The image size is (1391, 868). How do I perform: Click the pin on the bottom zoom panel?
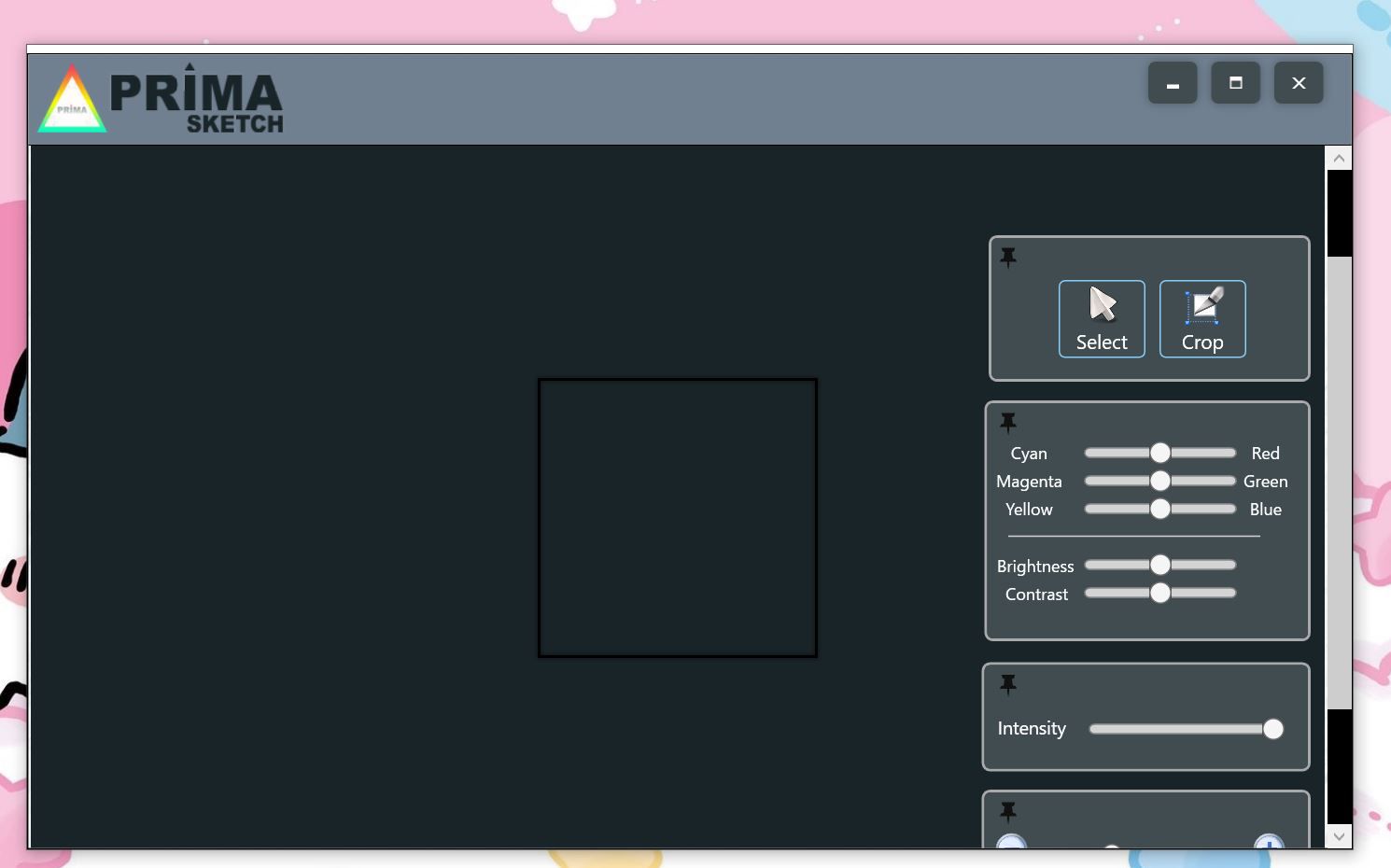pyautogui.click(x=1008, y=811)
